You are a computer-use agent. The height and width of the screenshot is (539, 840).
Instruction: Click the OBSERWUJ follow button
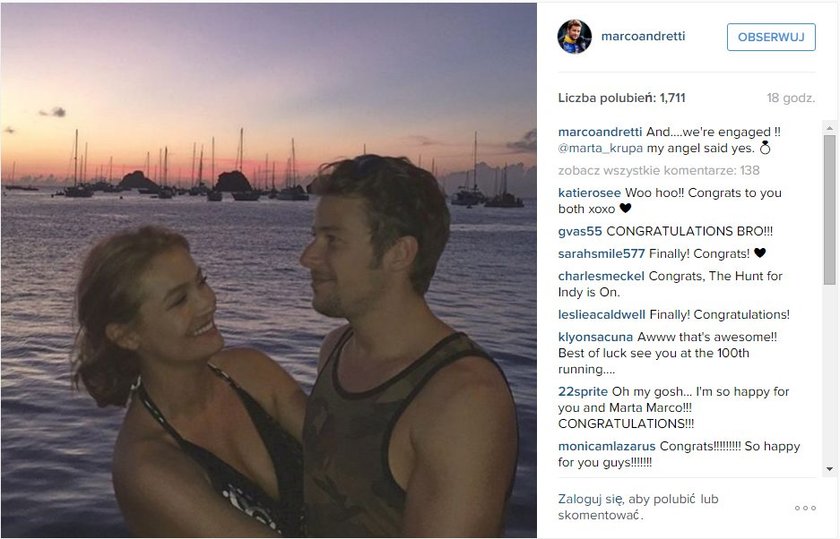(771, 37)
